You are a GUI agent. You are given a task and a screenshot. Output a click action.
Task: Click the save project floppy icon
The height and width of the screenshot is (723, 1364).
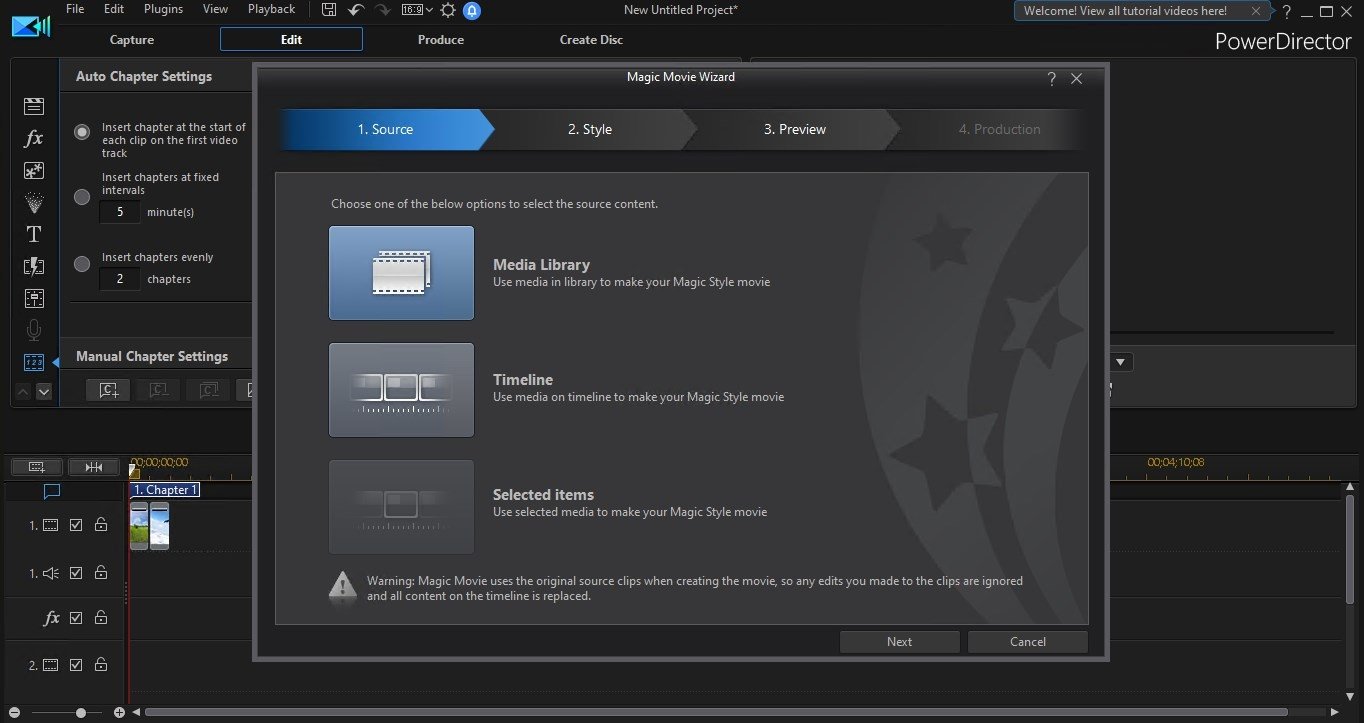pyautogui.click(x=329, y=10)
